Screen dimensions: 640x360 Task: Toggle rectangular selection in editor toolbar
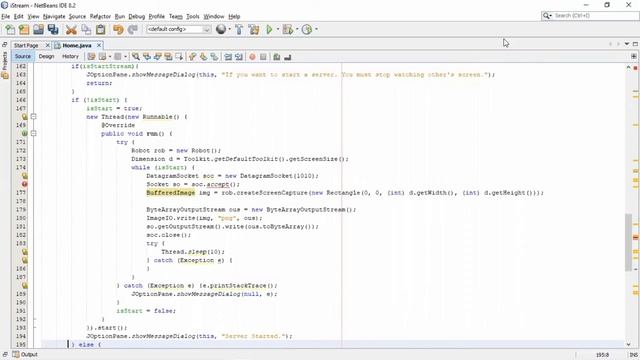pyautogui.click(x=179, y=57)
